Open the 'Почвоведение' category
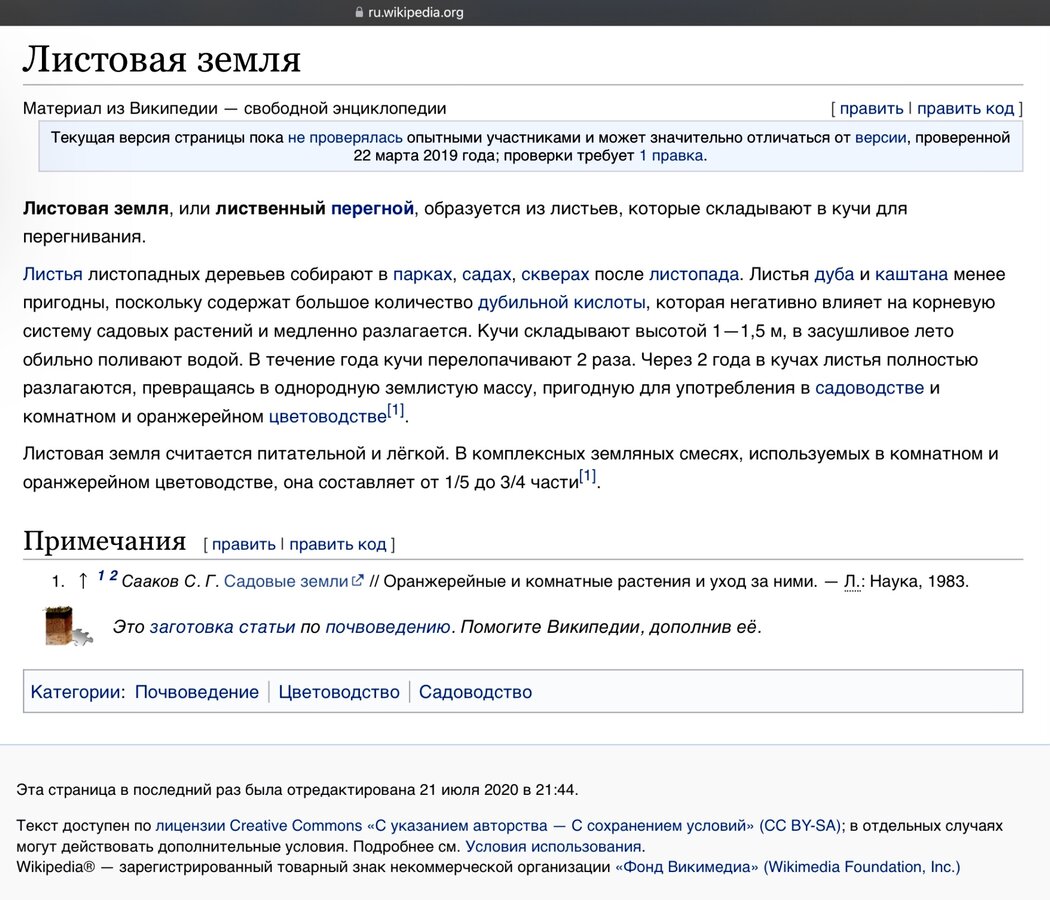The height and width of the screenshot is (900, 1050). click(x=197, y=692)
